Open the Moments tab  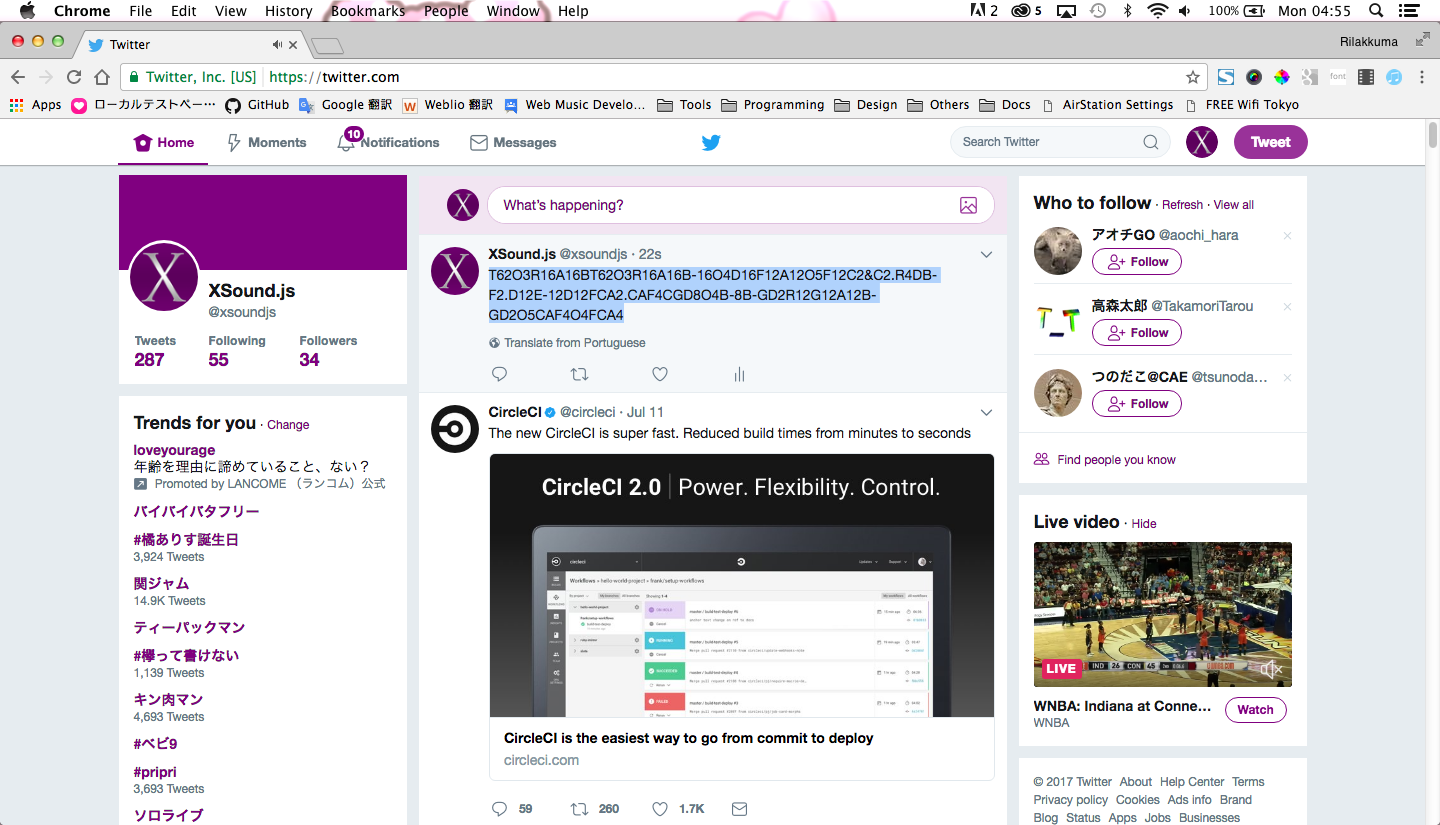(x=267, y=143)
